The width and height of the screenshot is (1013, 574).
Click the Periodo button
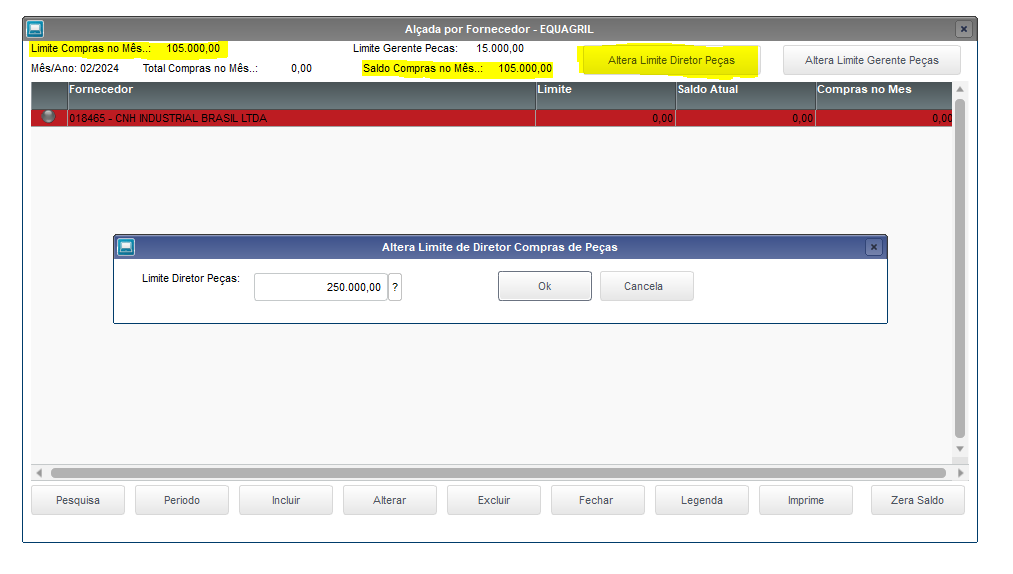click(x=182, y=500)
